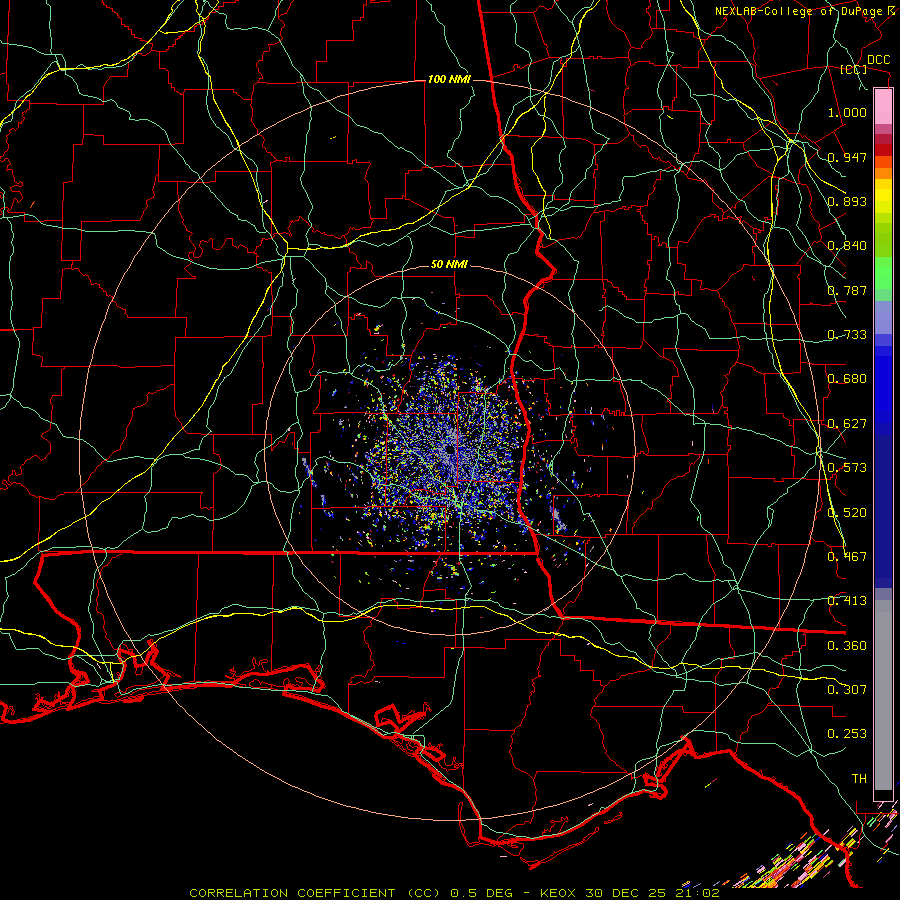Click the 0.413 color scale value

[847, 601]
